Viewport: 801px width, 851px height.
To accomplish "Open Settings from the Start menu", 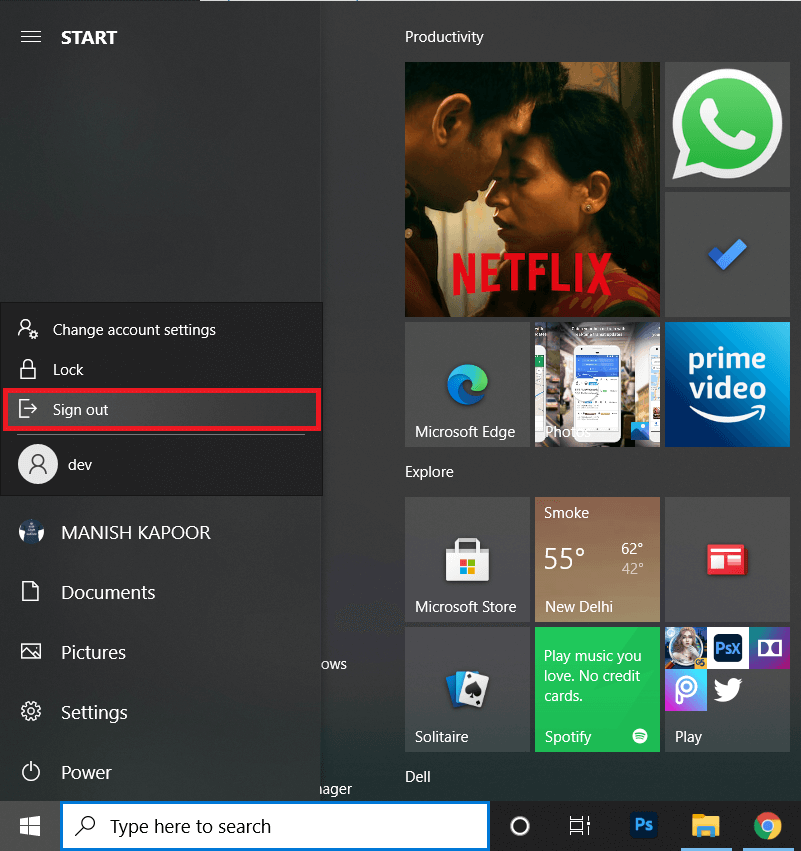I will (x=93, y=712).
